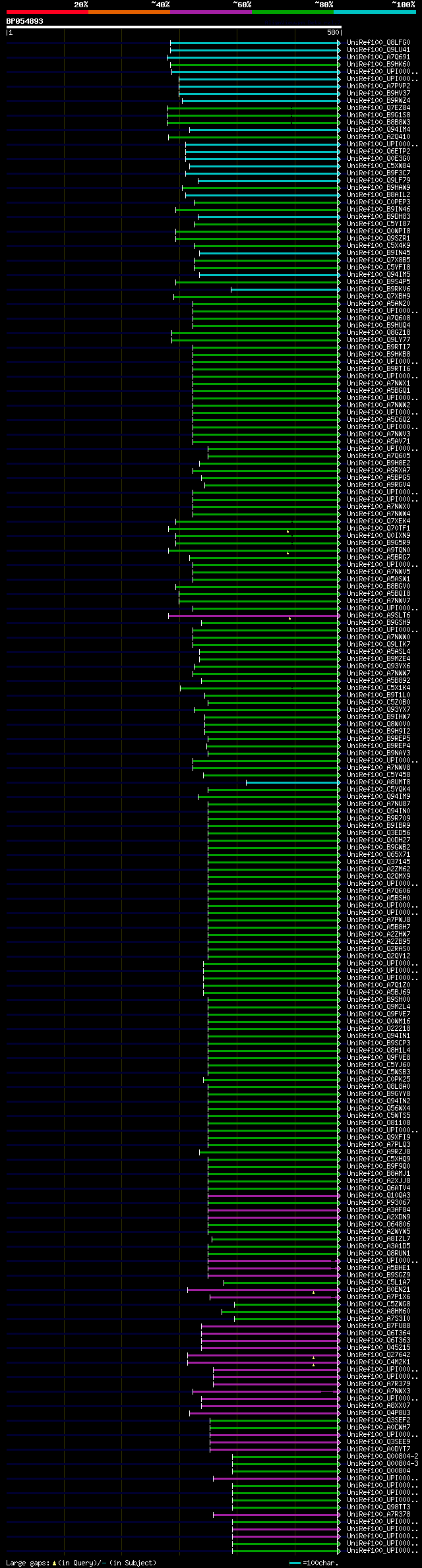Viewport: 422px width, 1568px height.
Task: Select the label UniRef100_Q6T364
Action: point(378,1333)
